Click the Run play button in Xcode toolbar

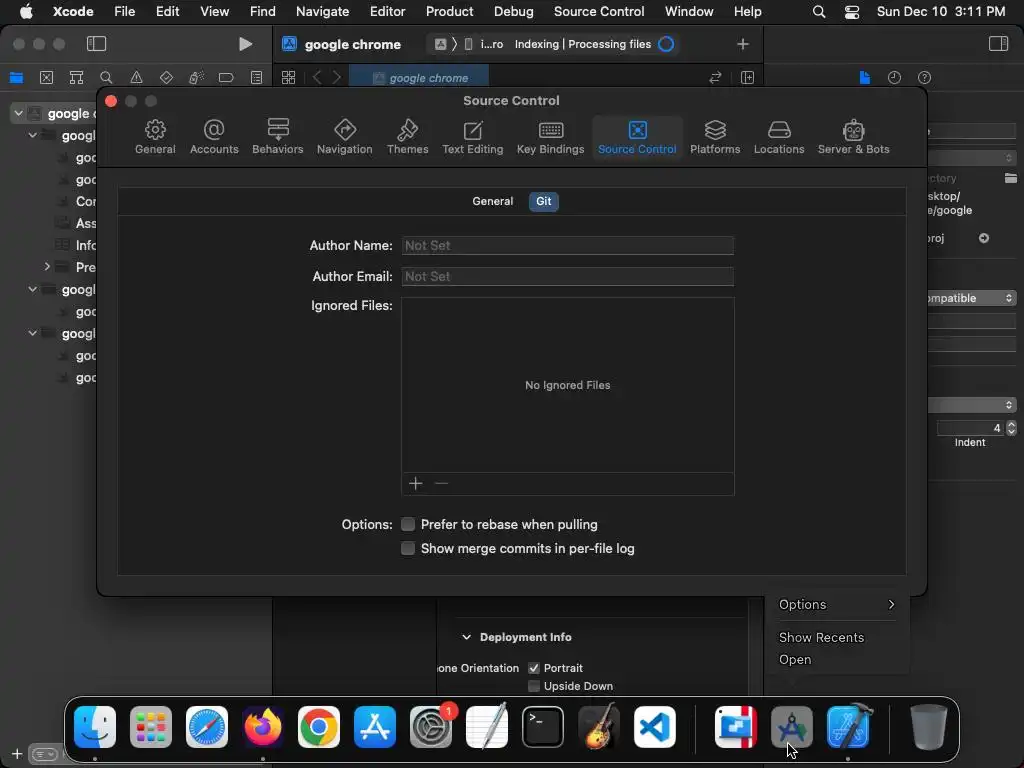click(x=245, y=44)
